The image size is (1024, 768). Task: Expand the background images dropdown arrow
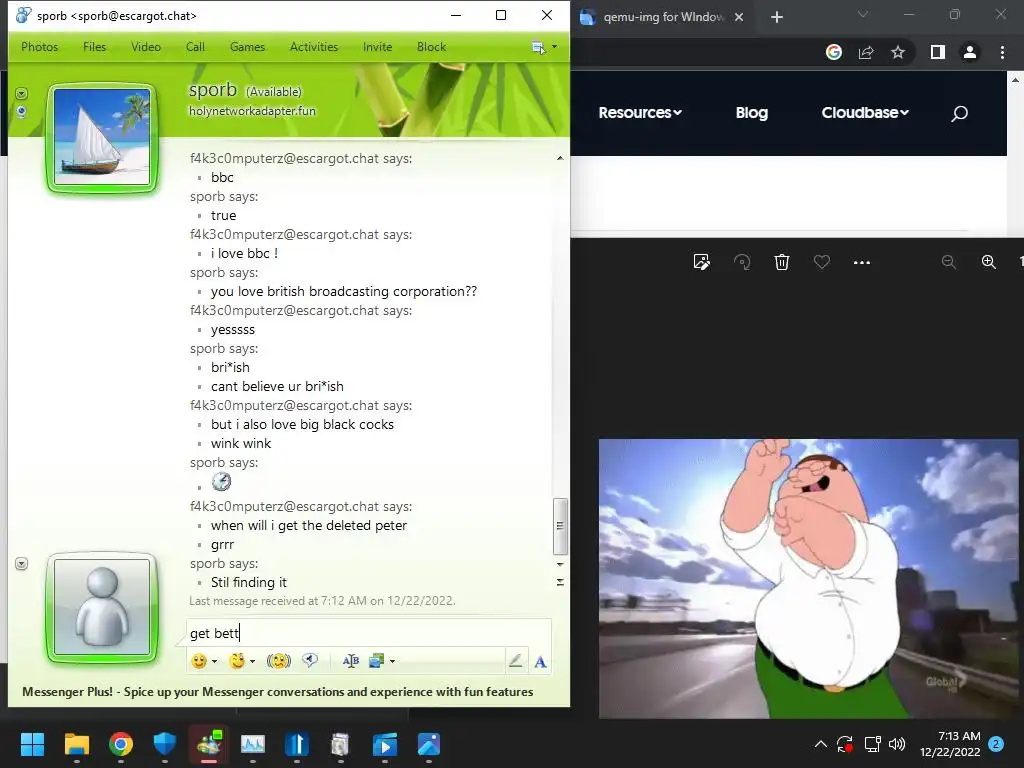coord(392,662)
